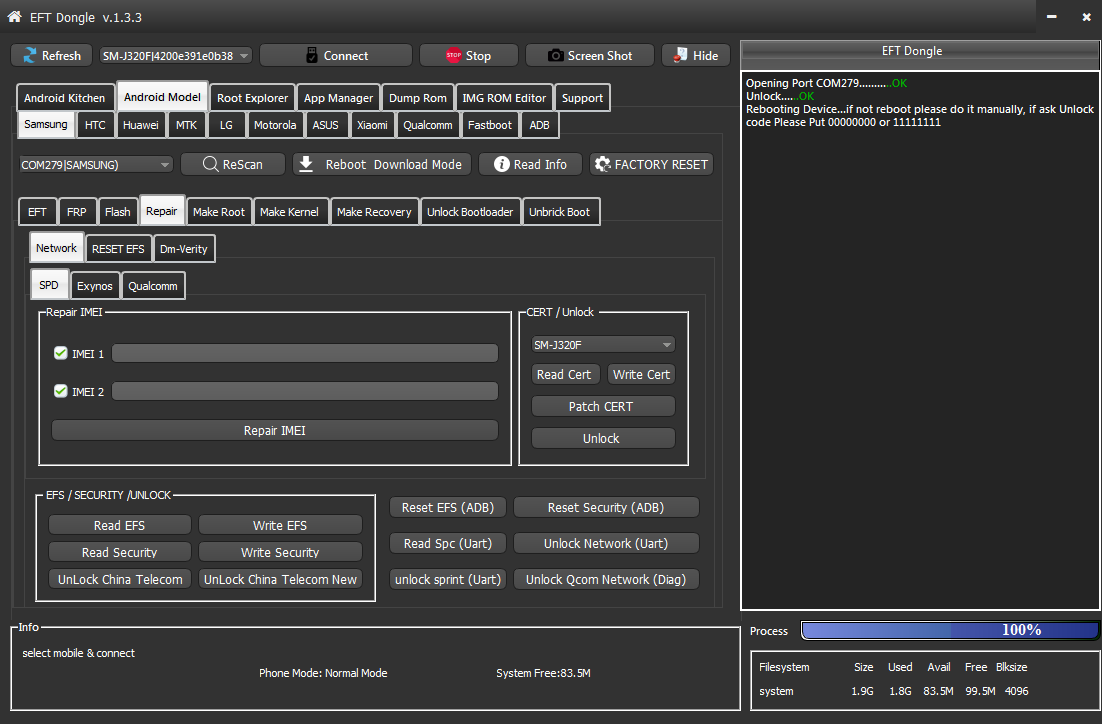Click Unlock Qcom Network (Diag) button
1102x724 pixels.
[x=606, y=579]
